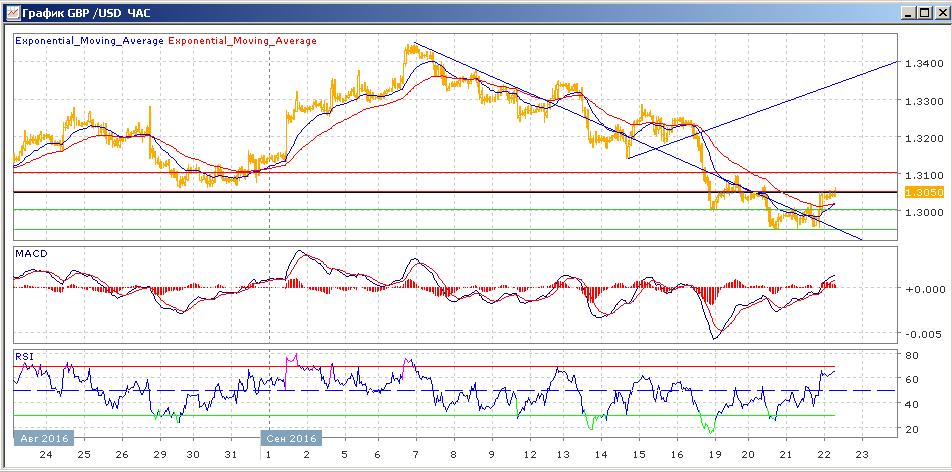Click date 7 on the time axis

point(415,453)
